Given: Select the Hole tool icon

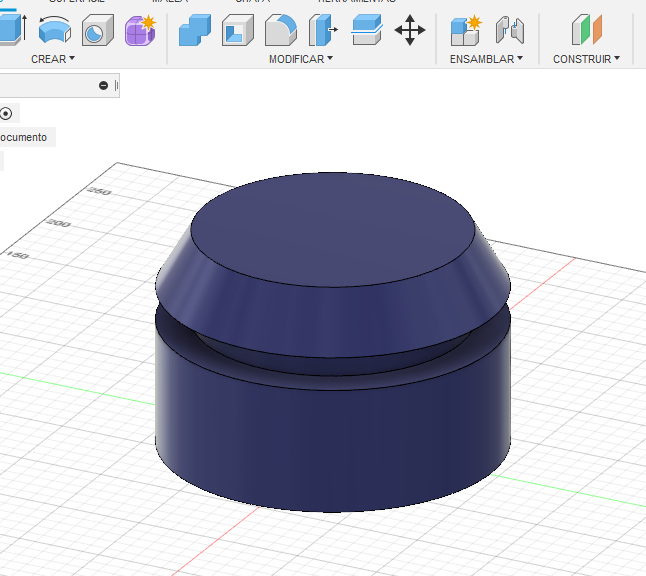Looking at the screenshot, I should tap(97, 30).
